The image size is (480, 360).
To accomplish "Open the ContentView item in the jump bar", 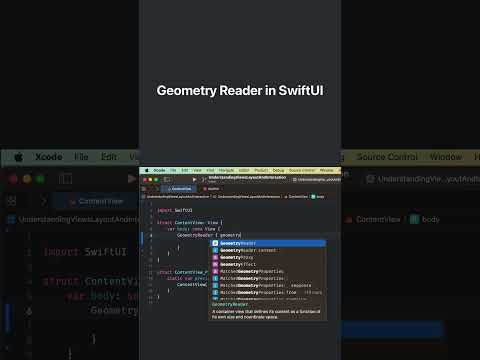I will point(296,197).
